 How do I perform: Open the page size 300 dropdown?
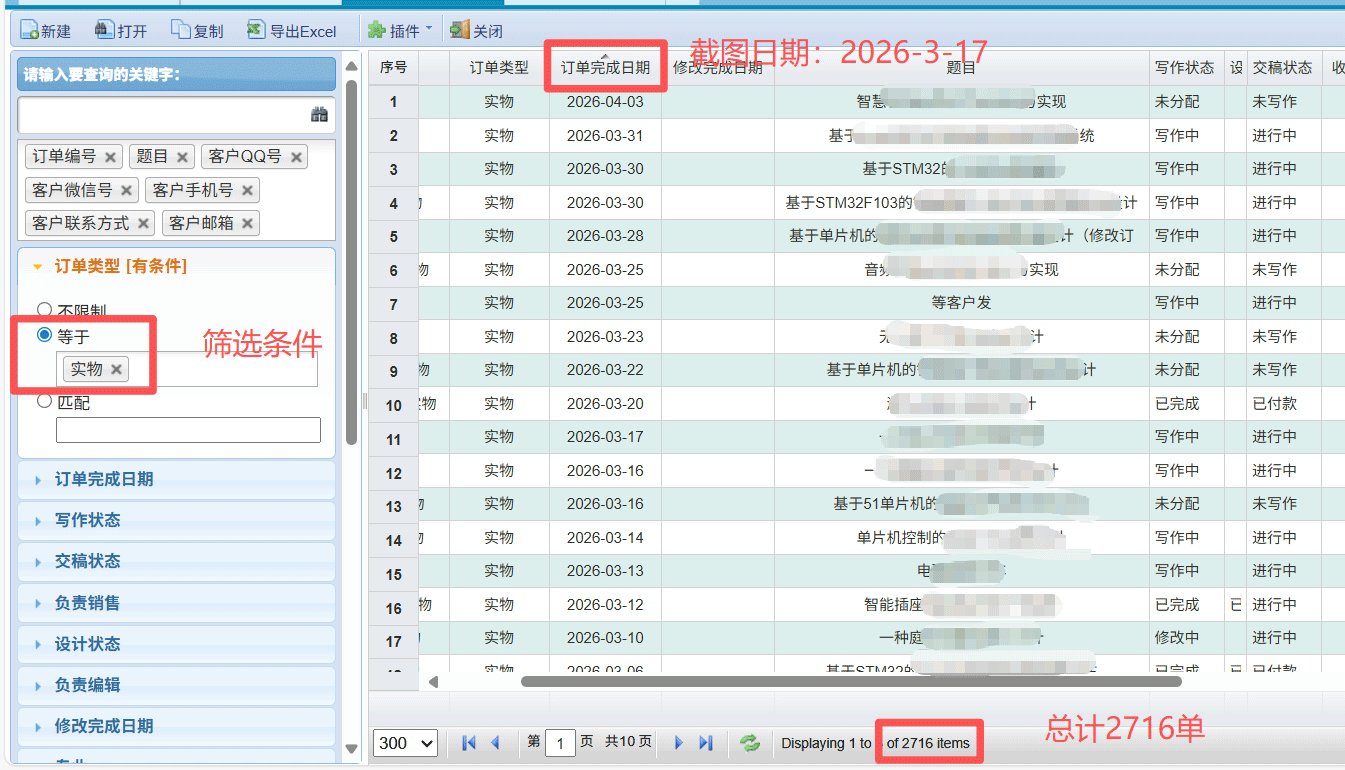click(x=406, y=743)
